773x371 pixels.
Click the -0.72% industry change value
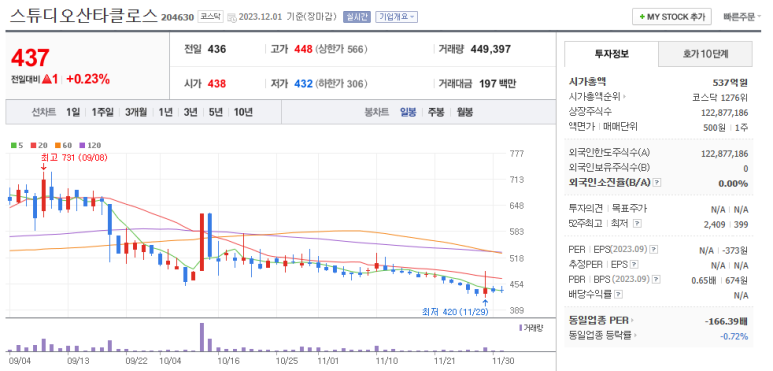click(734, 337)
